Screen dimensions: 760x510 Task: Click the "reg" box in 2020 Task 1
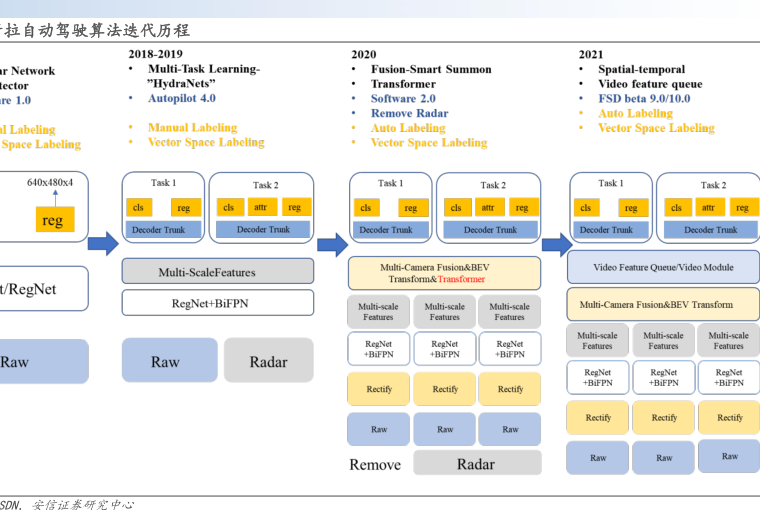[413, 207]
